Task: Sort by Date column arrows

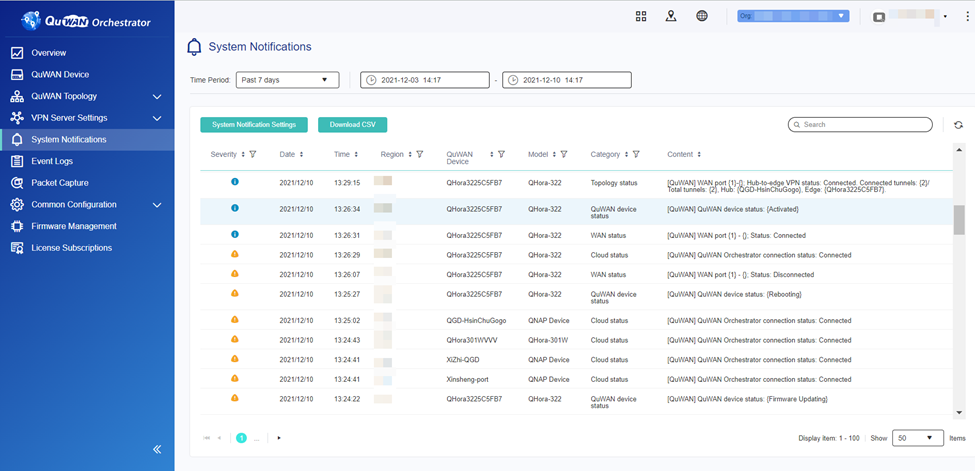Action: [301, 154]
